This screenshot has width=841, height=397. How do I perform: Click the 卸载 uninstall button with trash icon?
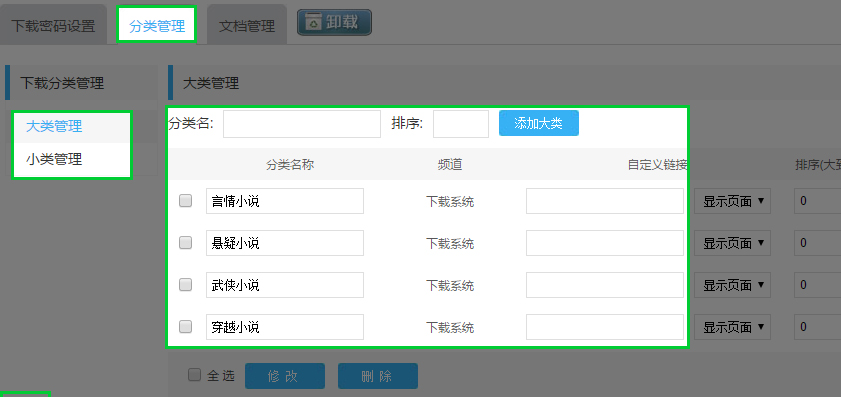pyautogui.click(x=334, y=23)
